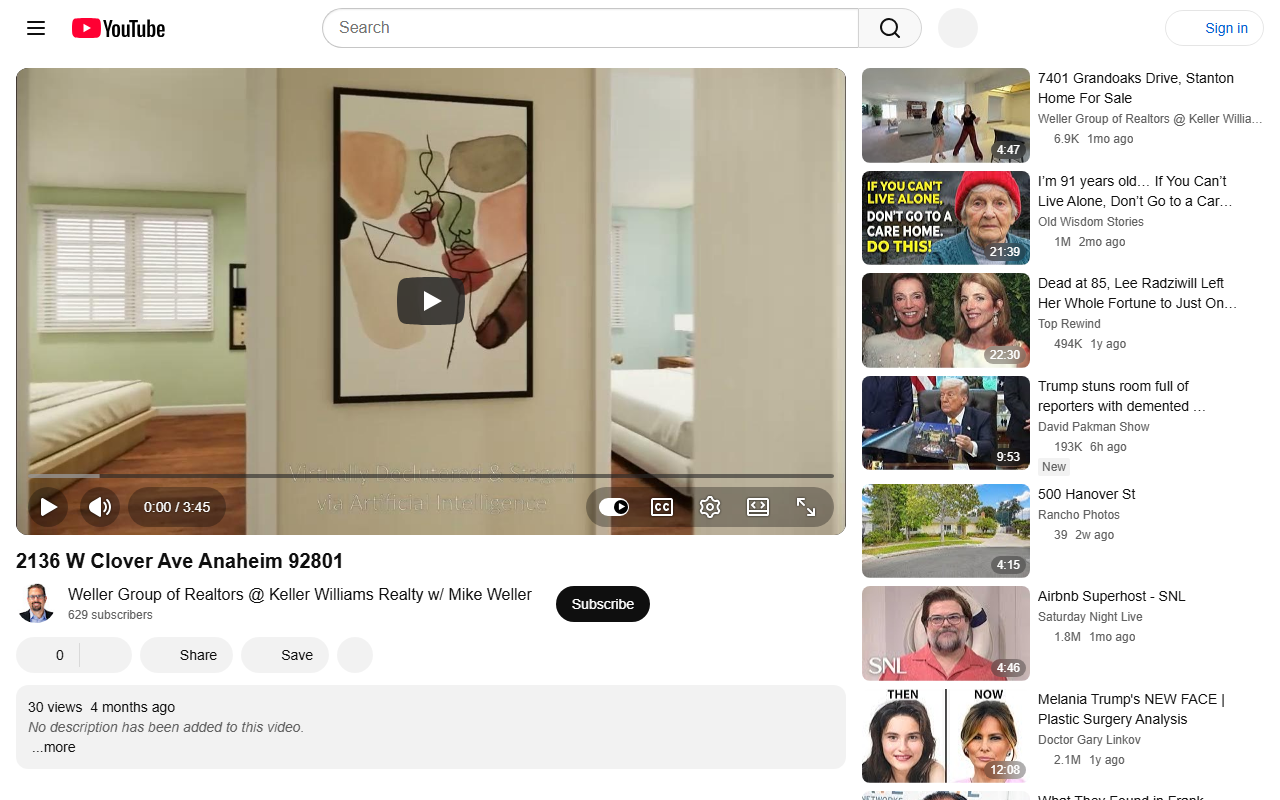Mute the video volume

pyautogui.click(x=100, y=507)
